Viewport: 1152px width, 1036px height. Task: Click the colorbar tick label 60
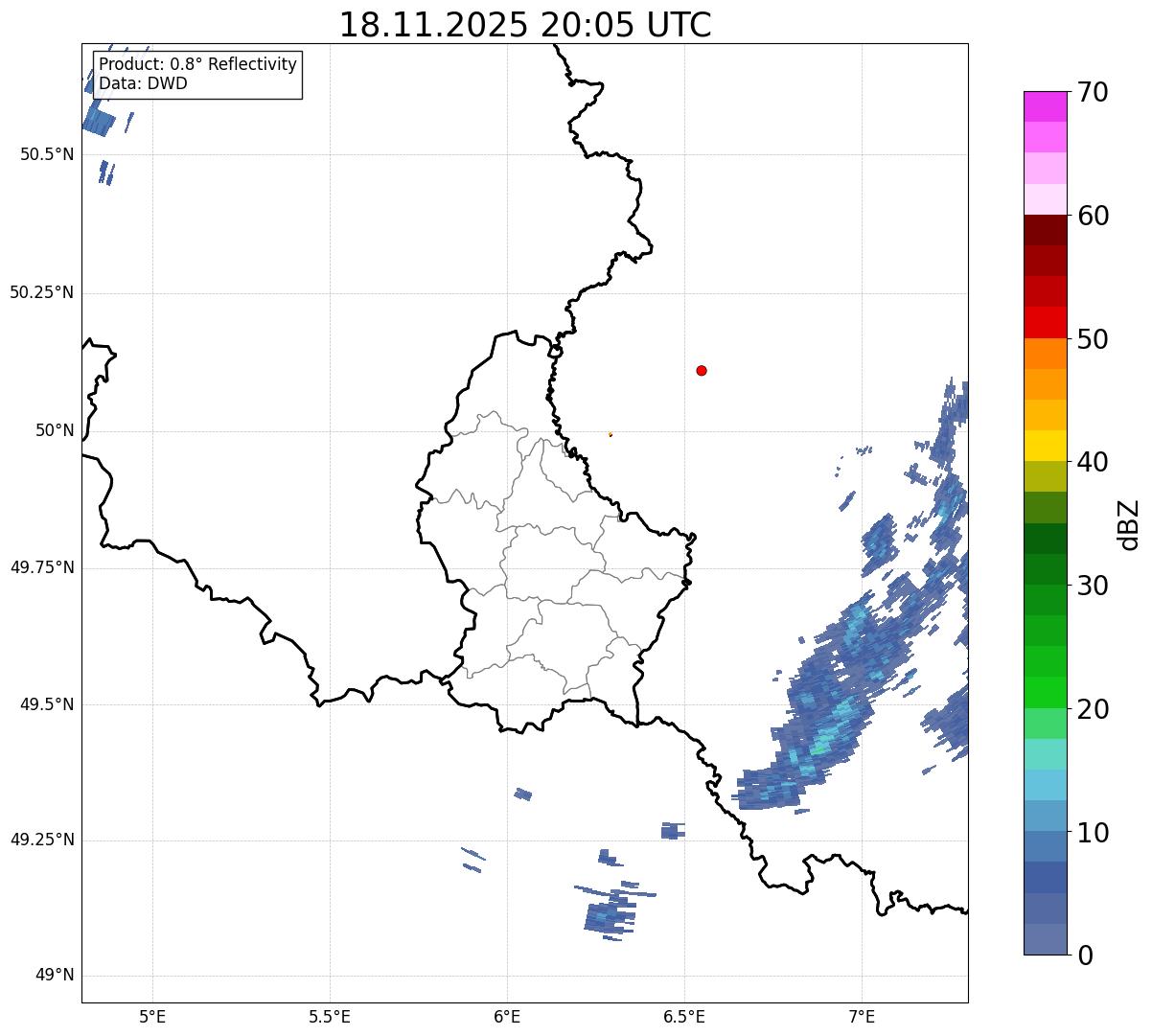click(1093, 216)
